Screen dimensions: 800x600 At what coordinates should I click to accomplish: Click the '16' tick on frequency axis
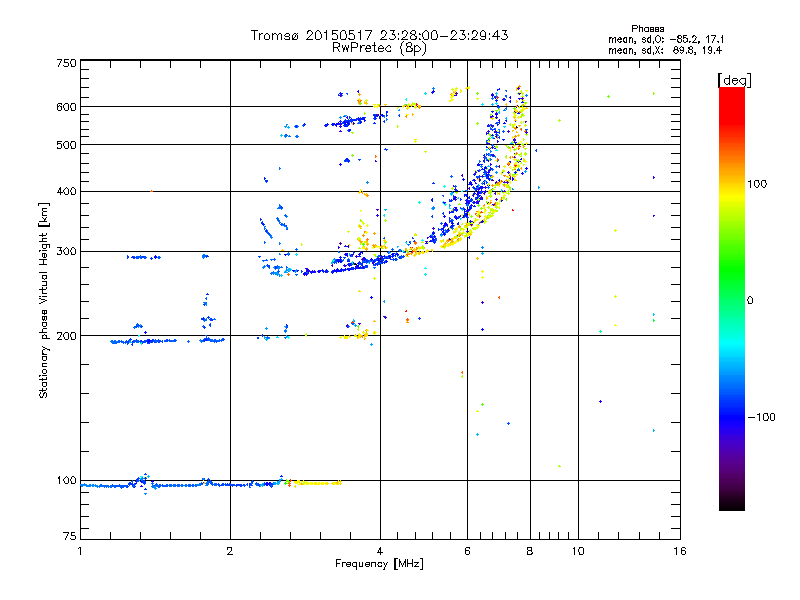tap(679, 551)
